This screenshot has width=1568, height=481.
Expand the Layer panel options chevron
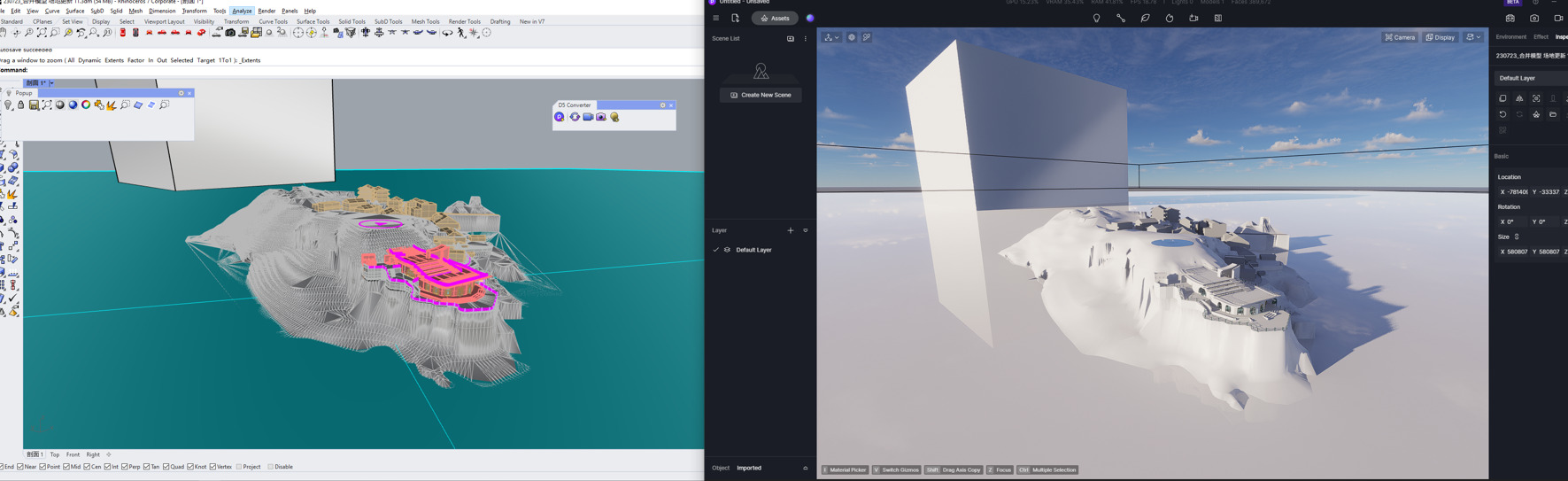tap(806, 230)
